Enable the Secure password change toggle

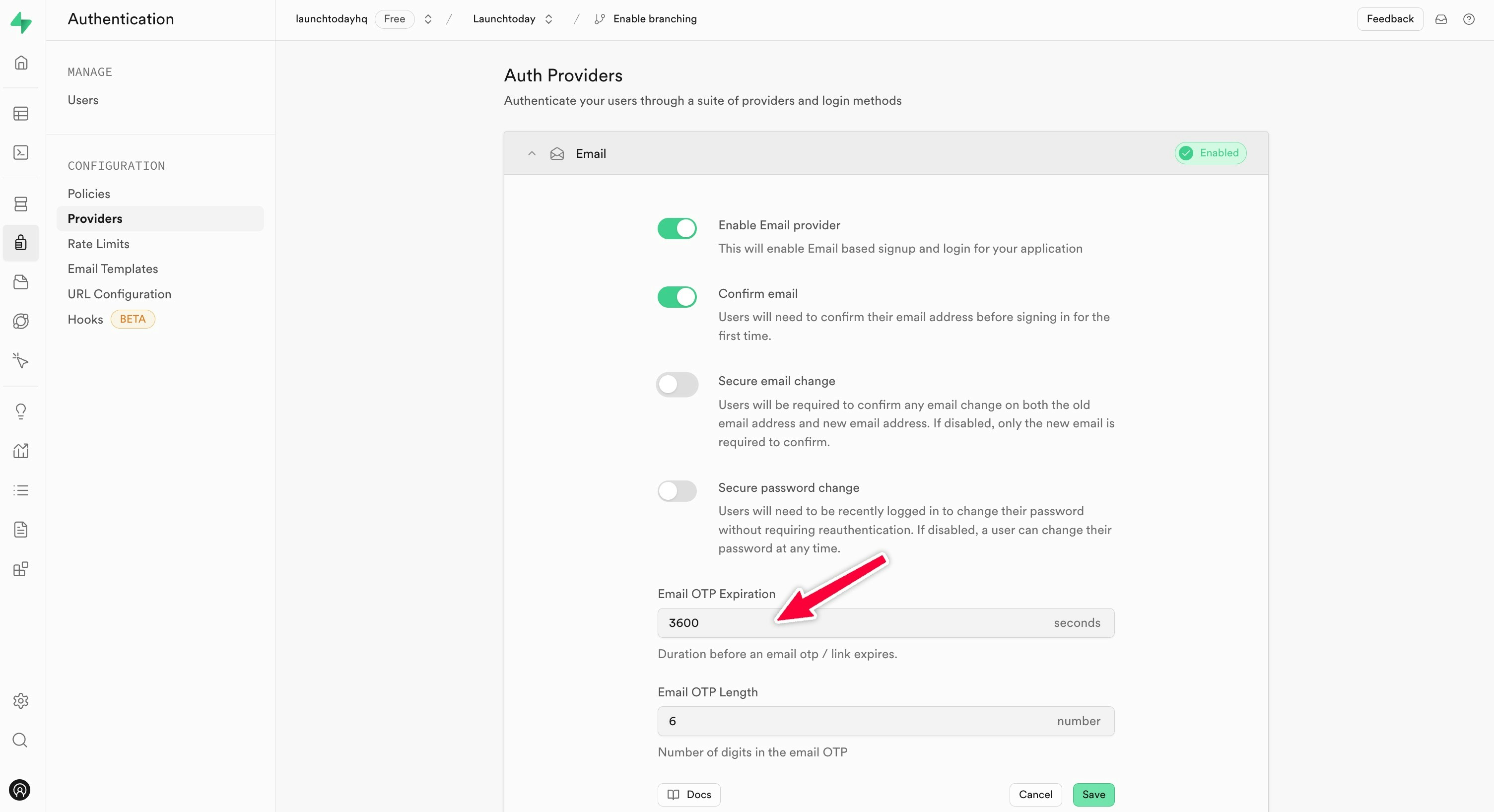coord(677,491)
